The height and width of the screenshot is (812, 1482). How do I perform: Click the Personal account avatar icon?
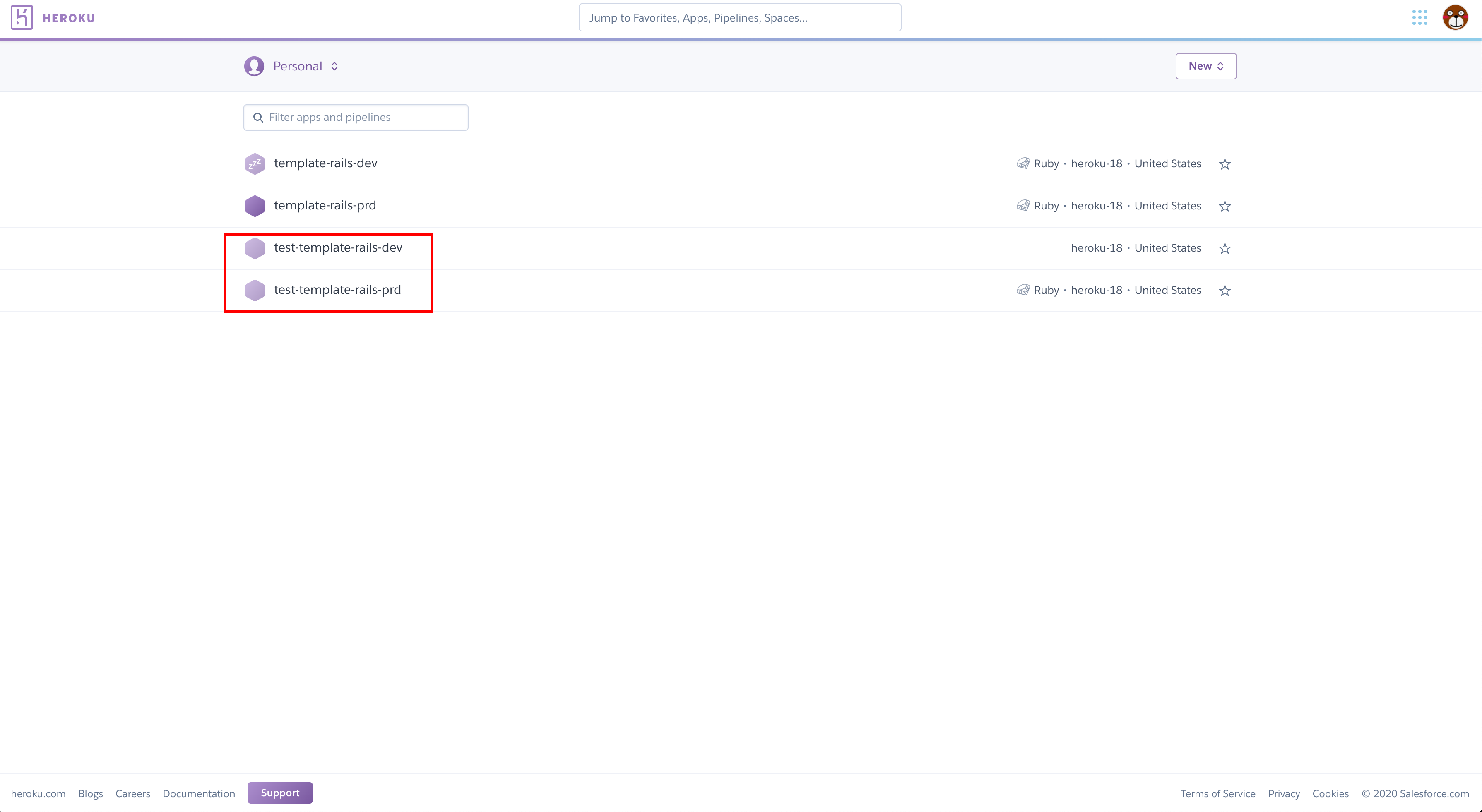(254, 66)
